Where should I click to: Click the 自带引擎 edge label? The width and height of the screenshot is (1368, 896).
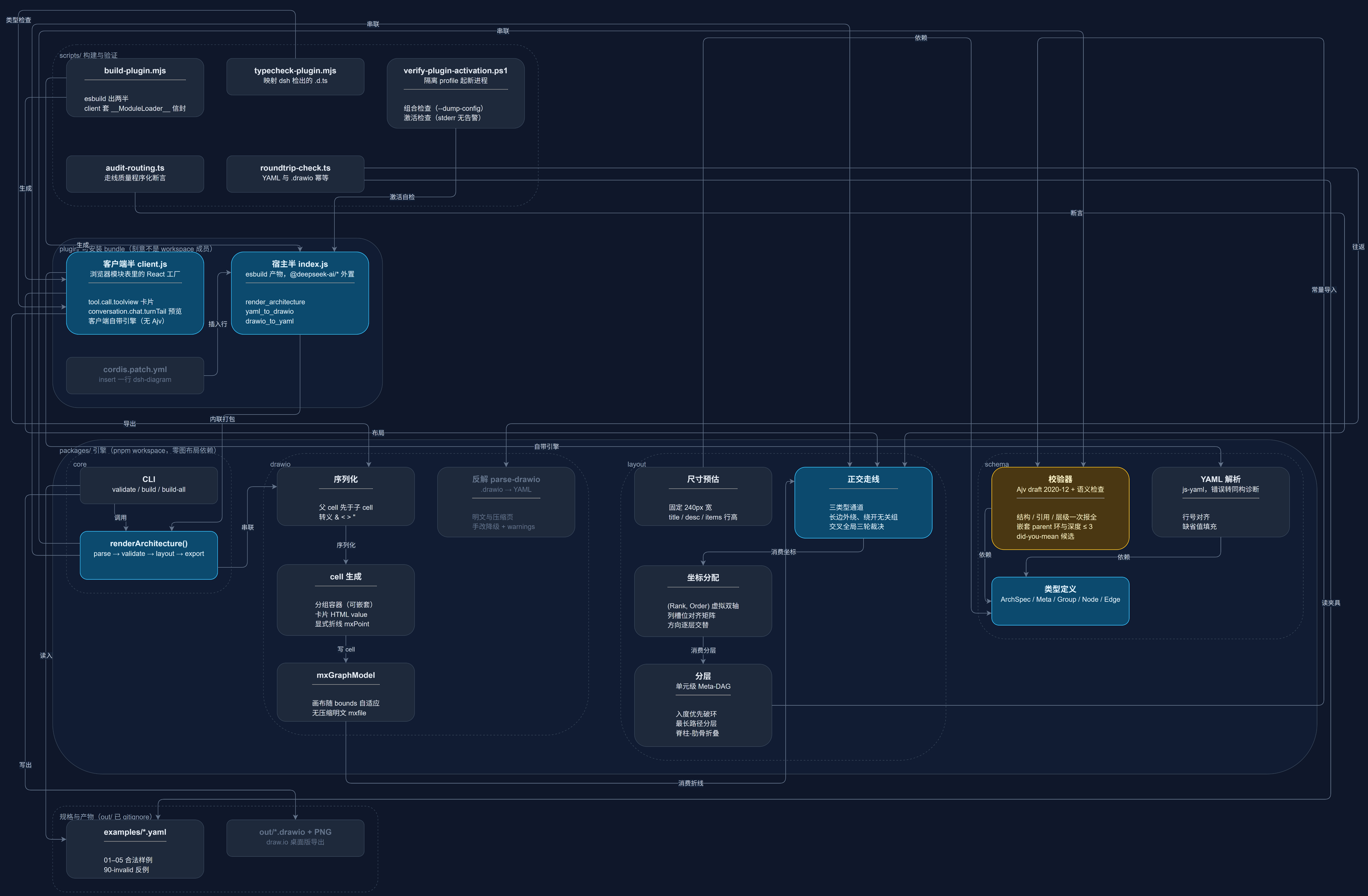coord(547,446)
